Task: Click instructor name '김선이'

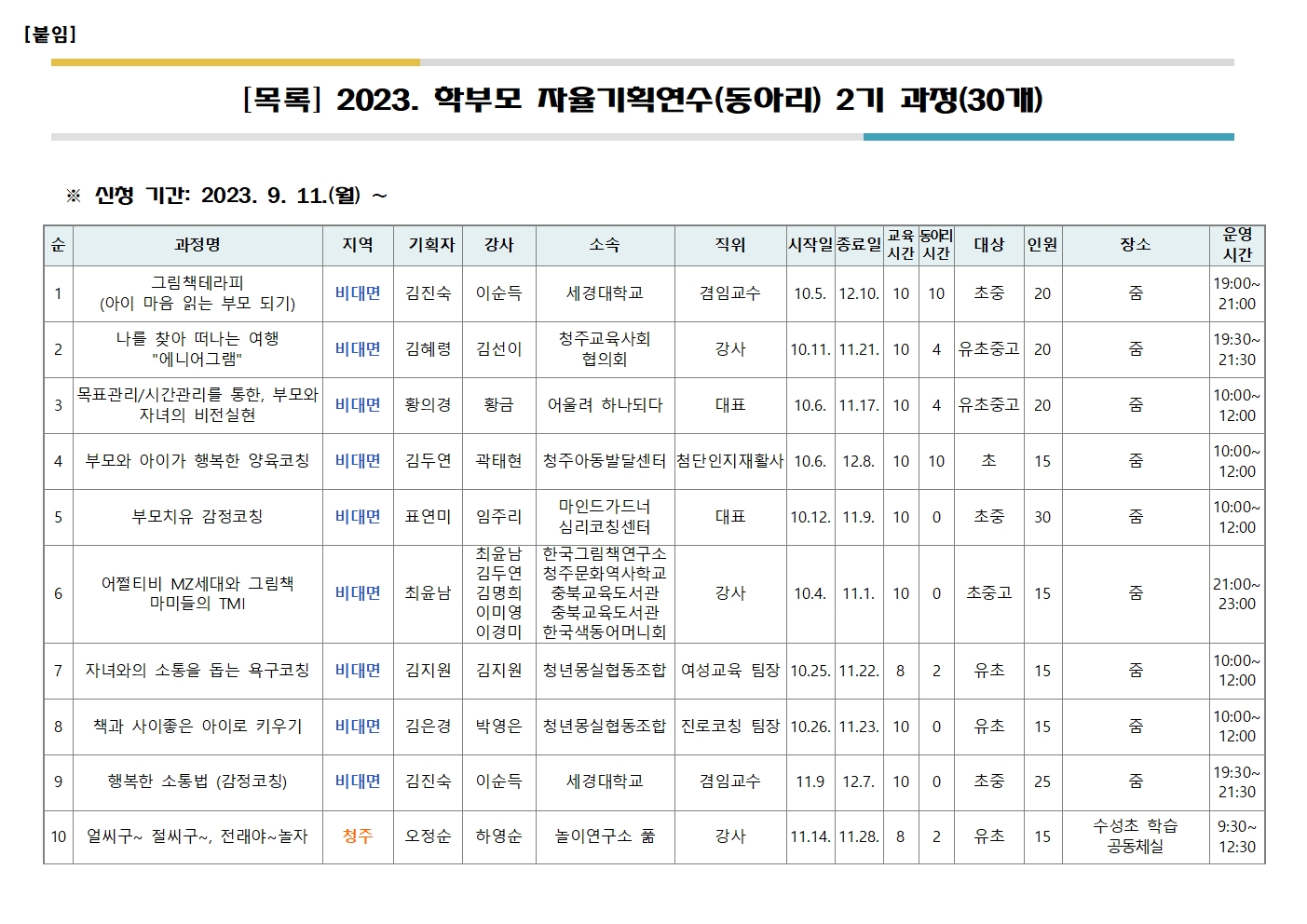Action: pos(499,349)
